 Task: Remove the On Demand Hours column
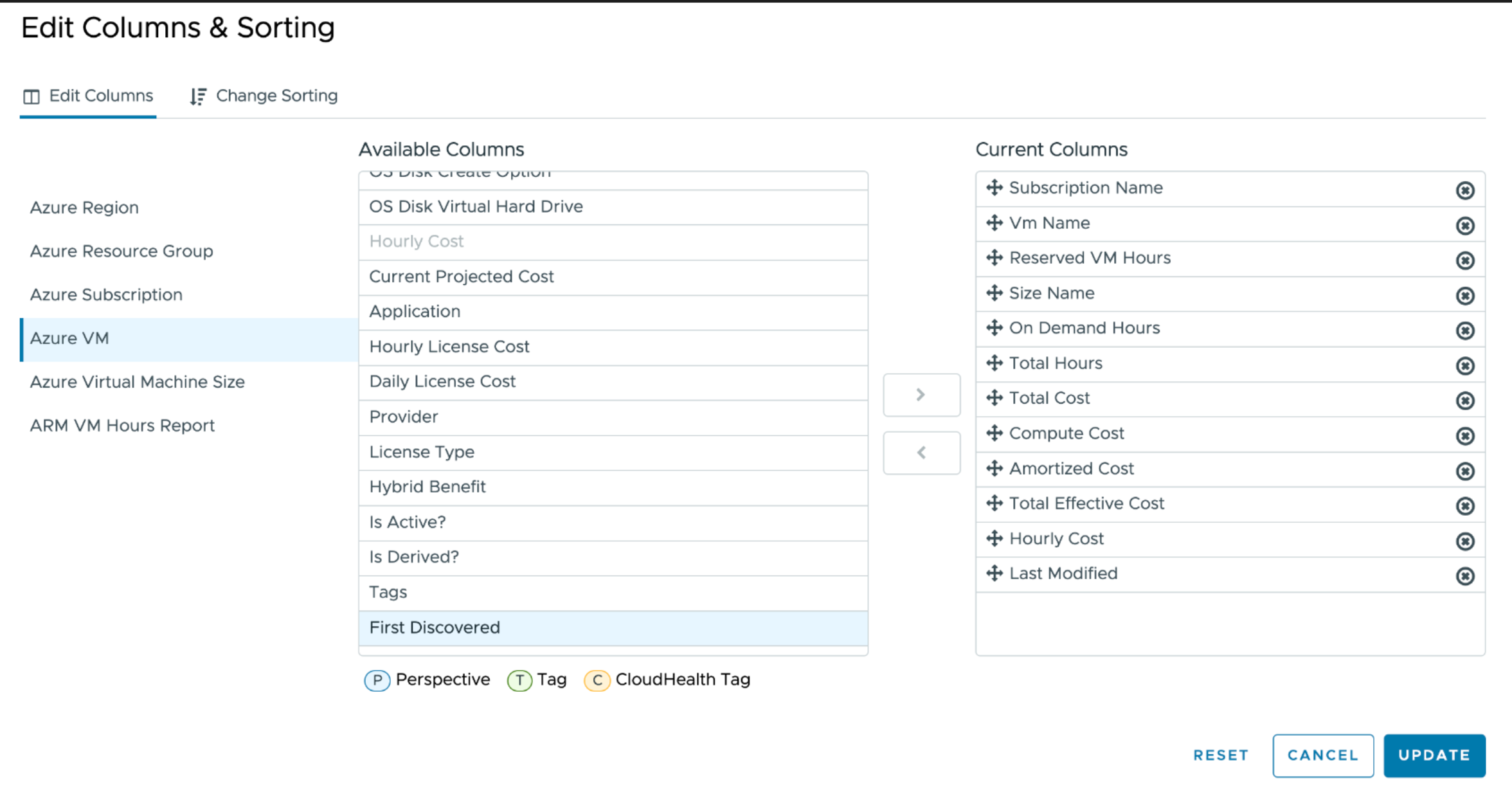1465,330
